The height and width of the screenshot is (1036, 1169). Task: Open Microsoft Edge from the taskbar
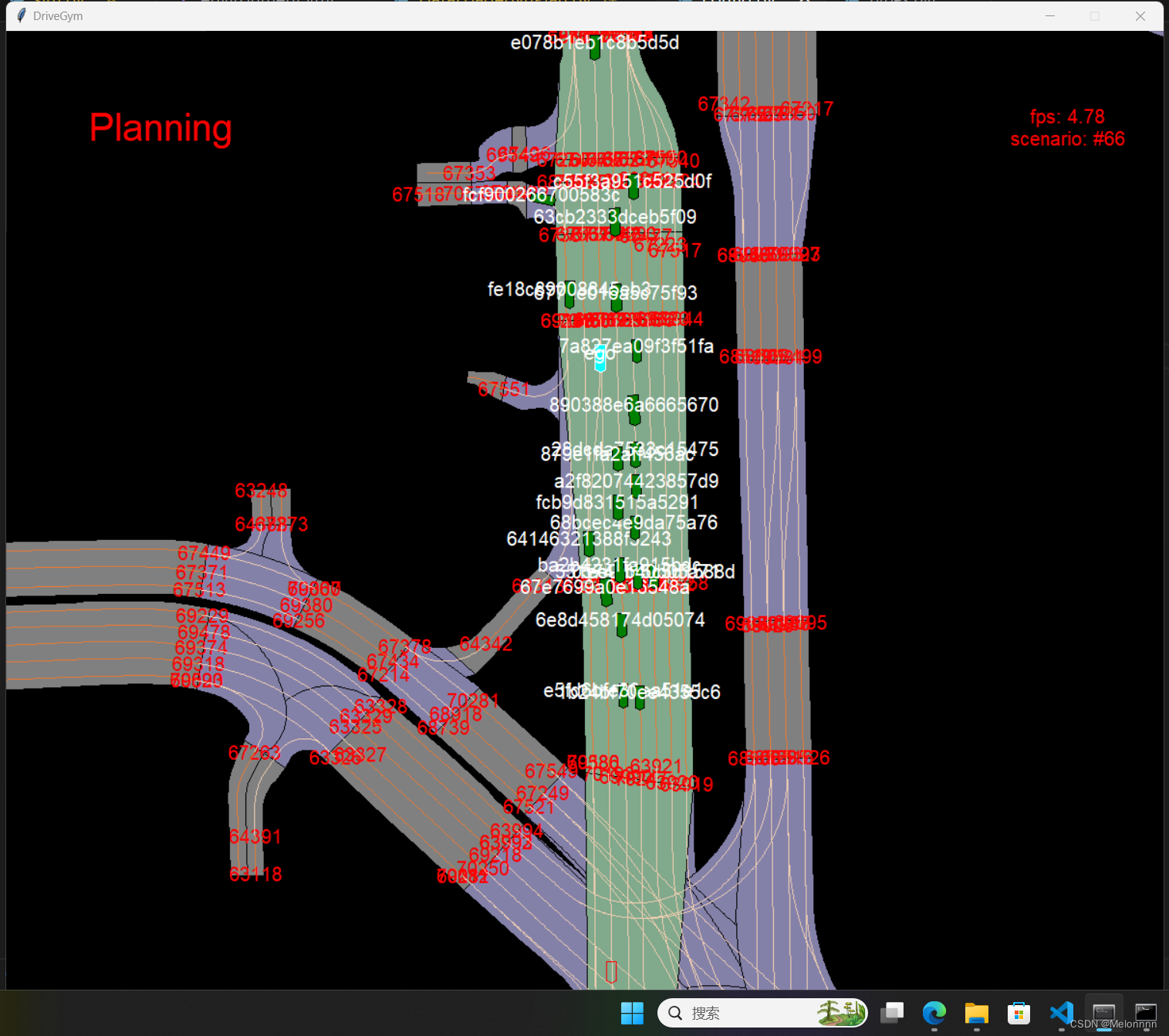point(934,1013)
